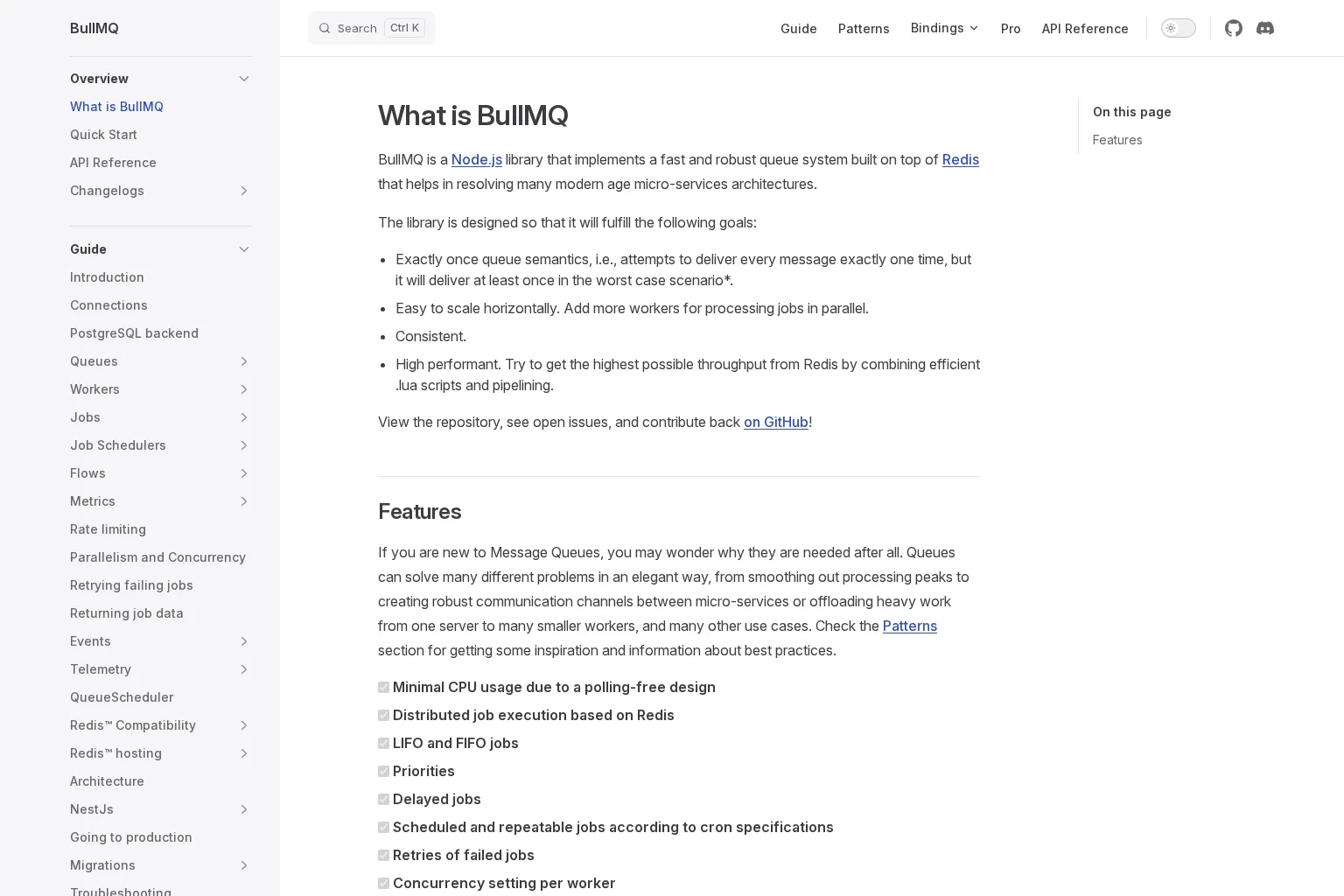Go to the BullMQ home title
Screen dimensions: 1344x896
[x=94, y=28]
